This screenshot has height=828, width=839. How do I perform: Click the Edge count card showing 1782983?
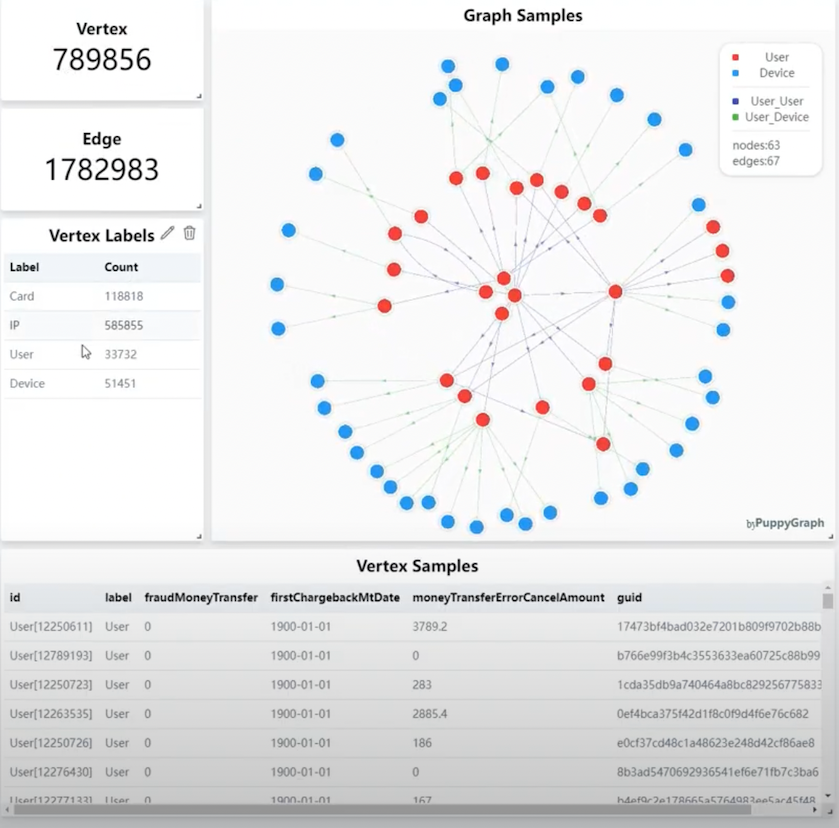101,157
